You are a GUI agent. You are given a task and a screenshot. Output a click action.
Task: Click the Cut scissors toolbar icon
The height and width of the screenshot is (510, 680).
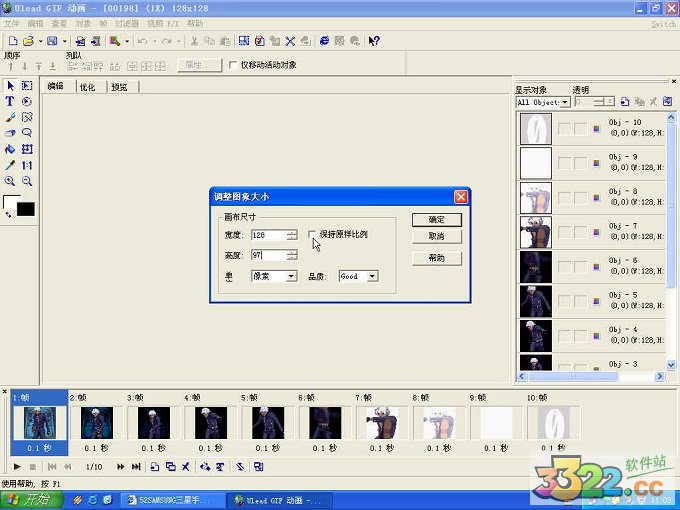(194, 41)
